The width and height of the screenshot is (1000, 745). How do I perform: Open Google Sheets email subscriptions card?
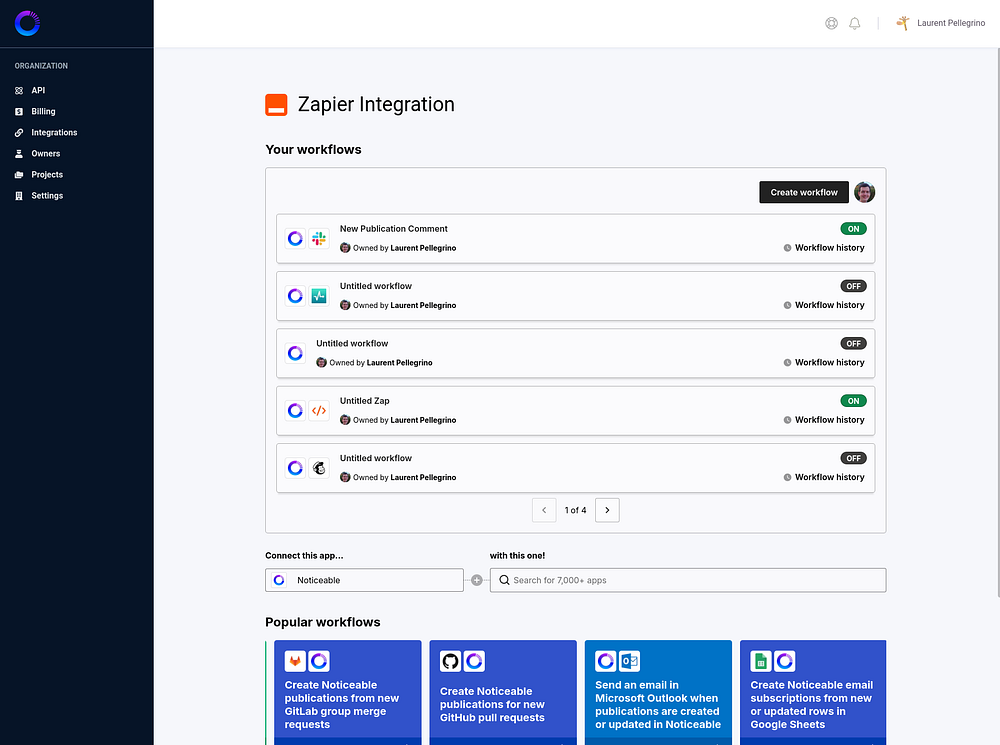(x=813, y=693)
